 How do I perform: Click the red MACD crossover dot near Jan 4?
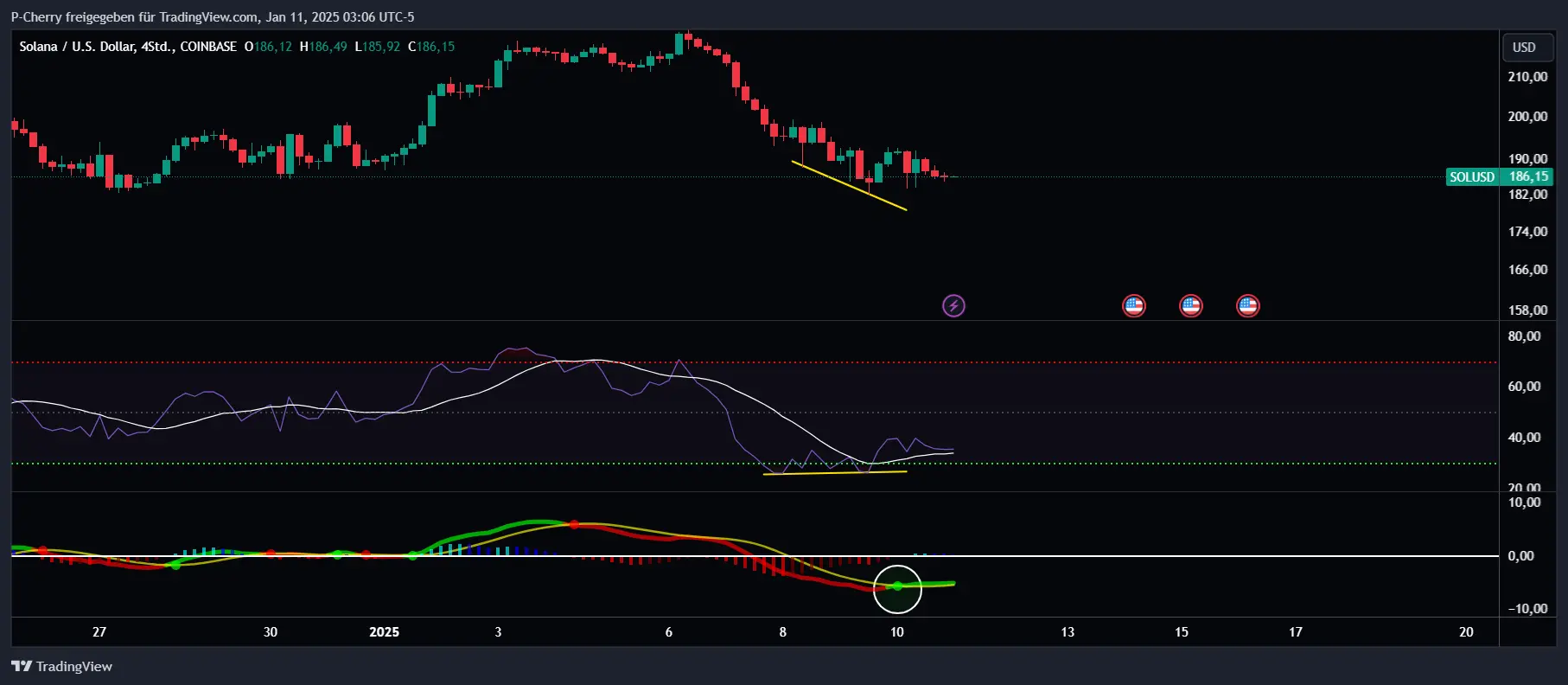point(574,524)
